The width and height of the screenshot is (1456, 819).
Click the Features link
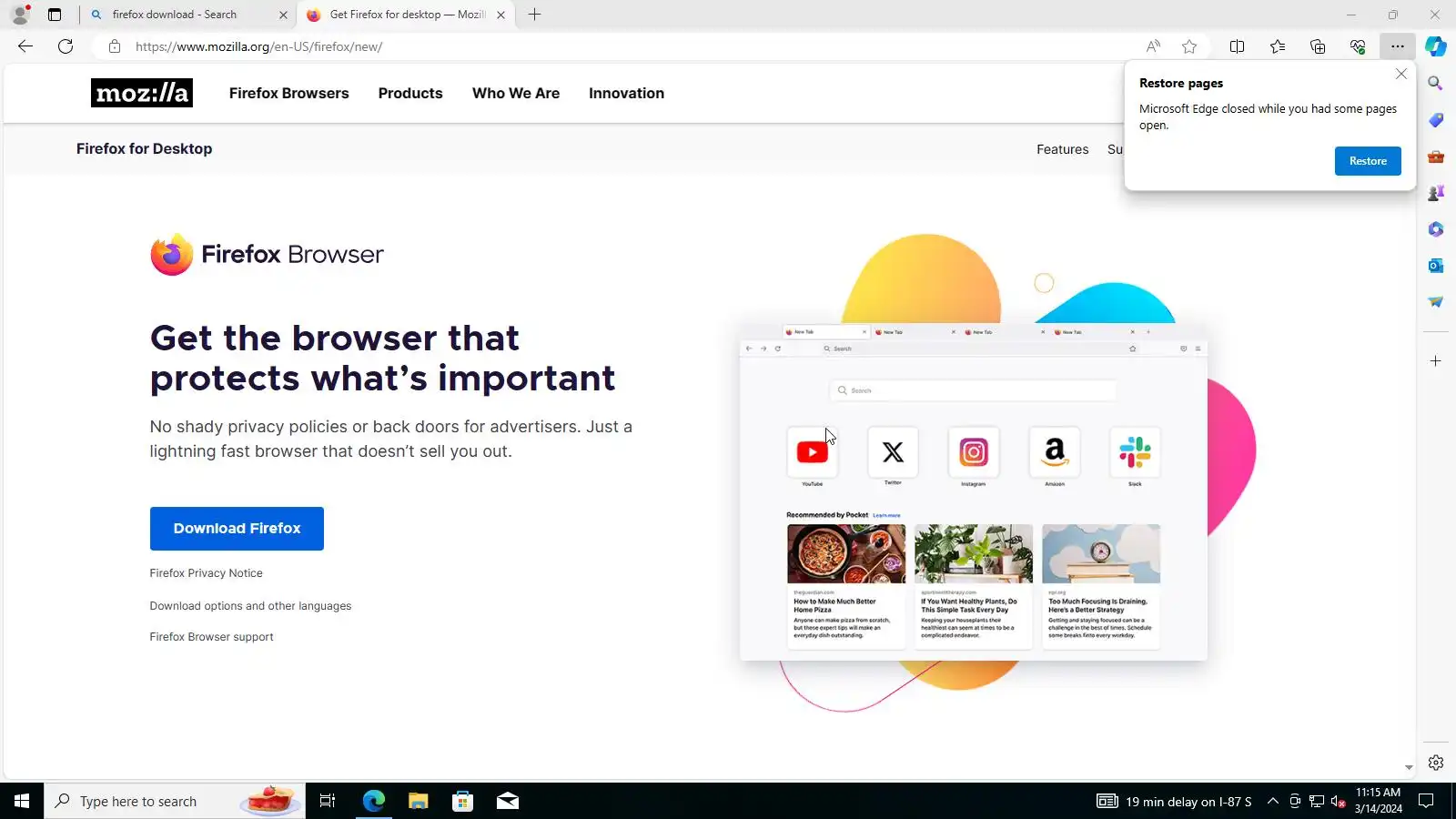click(x=1062, y=149)
